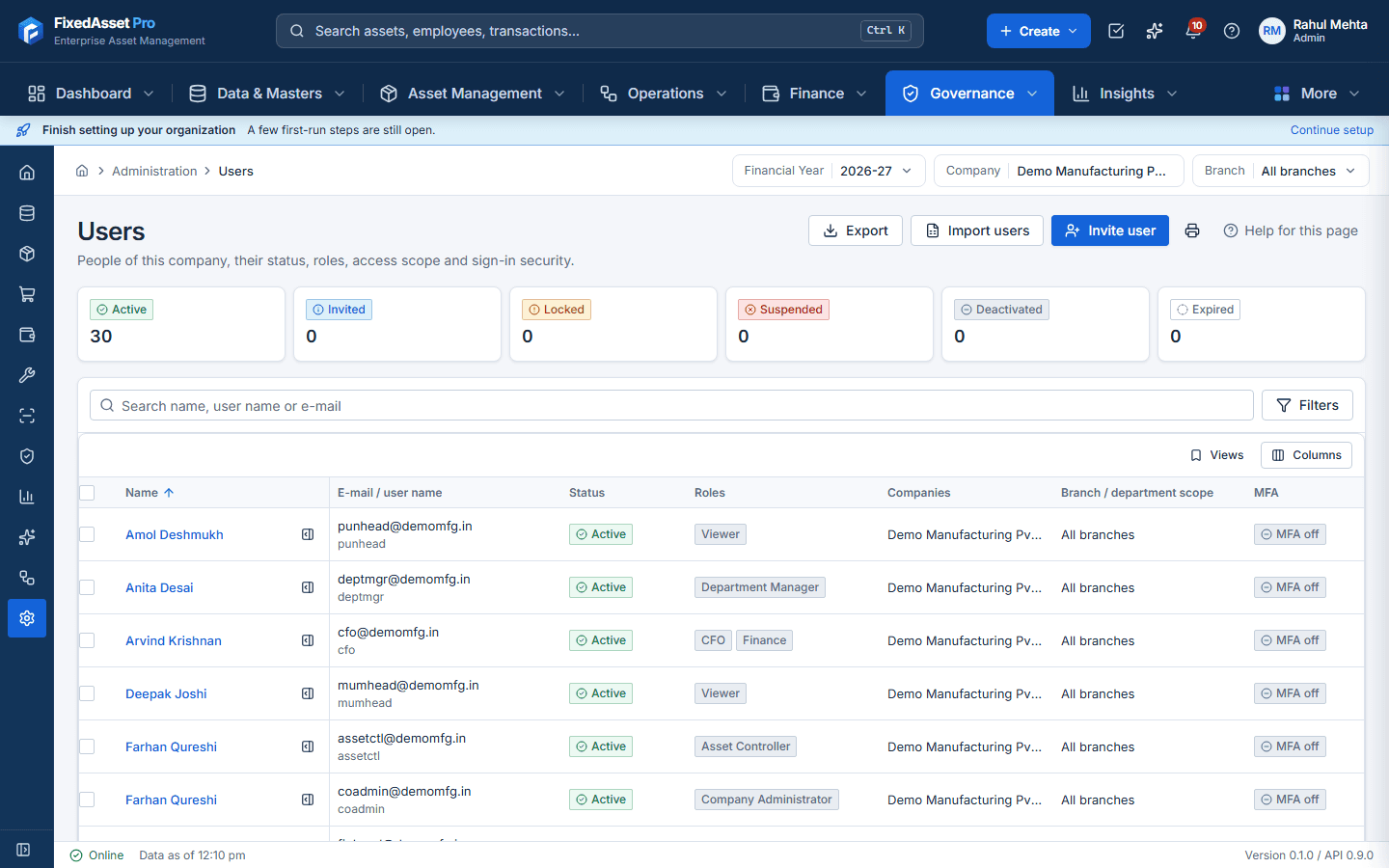Open Rahul Mehta account menu
Image resolution: width=1389 pixels, height=868 pixels.
[x=1313, y=31]
